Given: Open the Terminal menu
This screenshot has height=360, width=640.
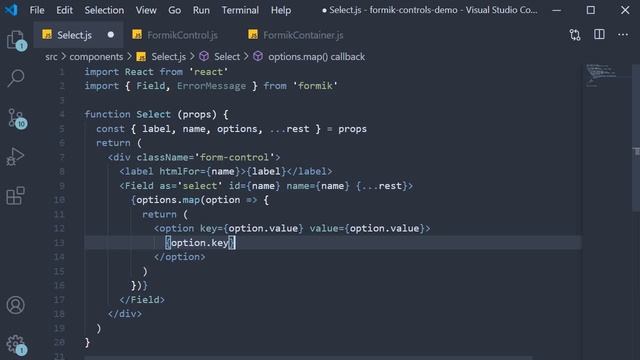Looking at the screenshot, I should click(240, 10).
